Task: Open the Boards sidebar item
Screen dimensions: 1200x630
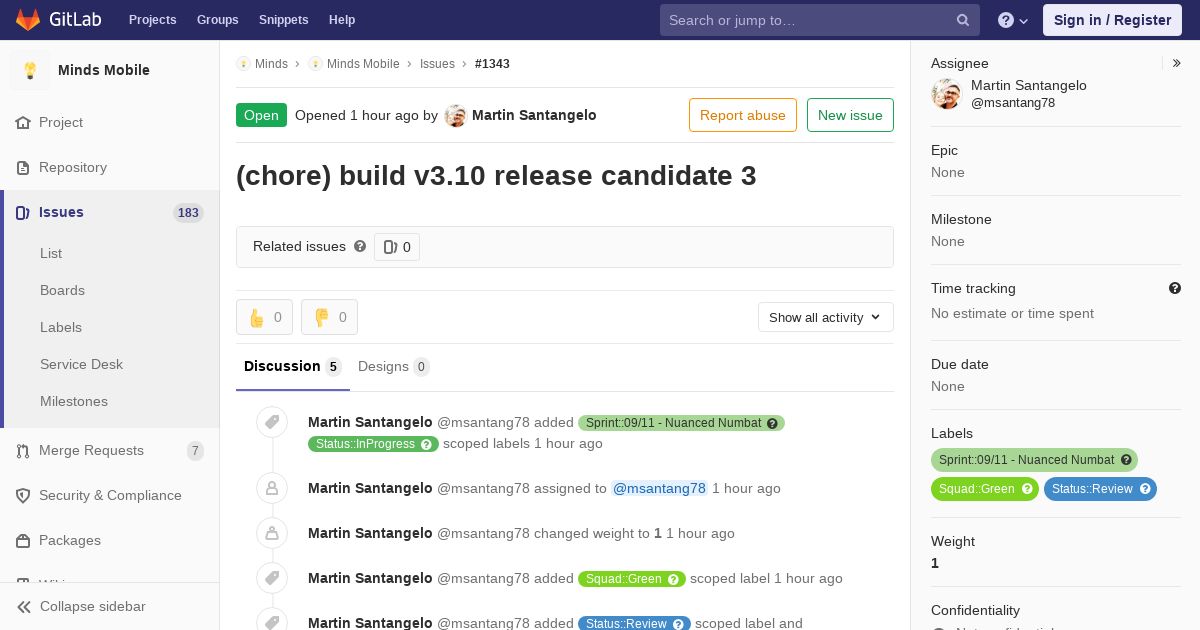Action: click(62, 291)
